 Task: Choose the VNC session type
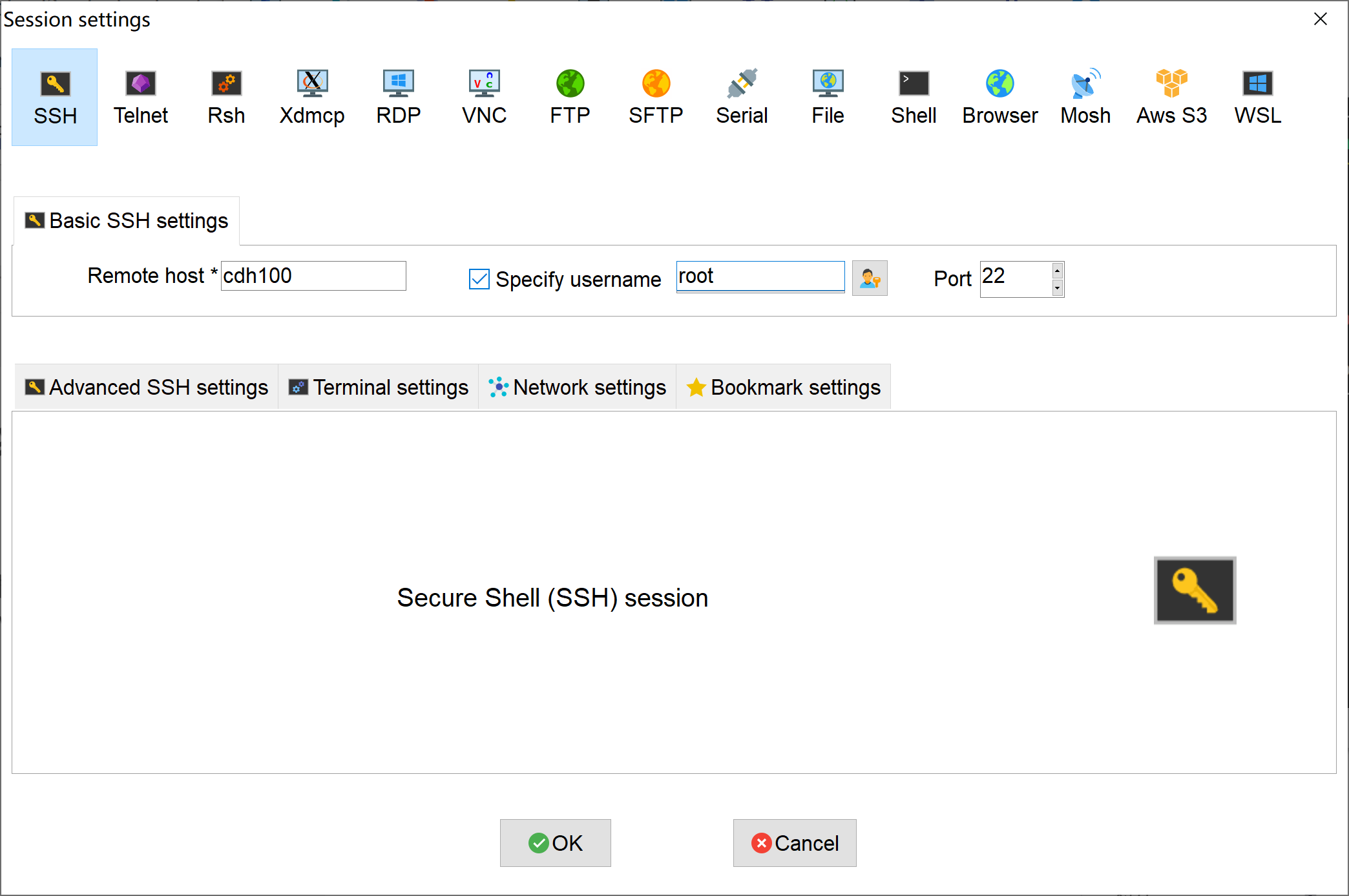pos(485,97)
